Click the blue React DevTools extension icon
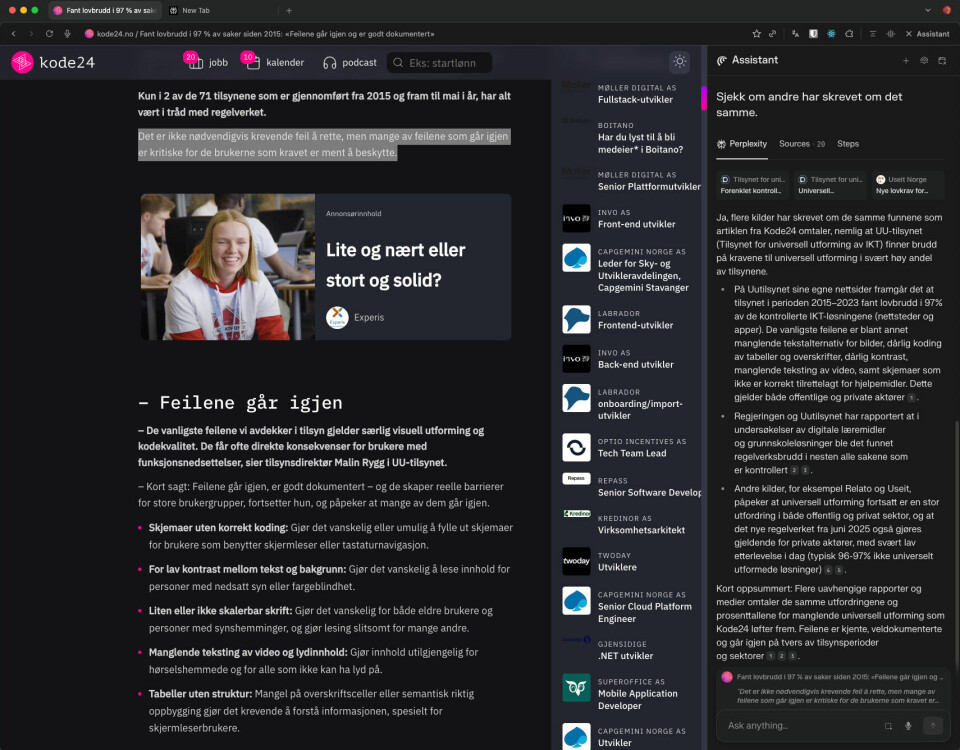Viewport: 960px width, 750px height. click(831, 34)
